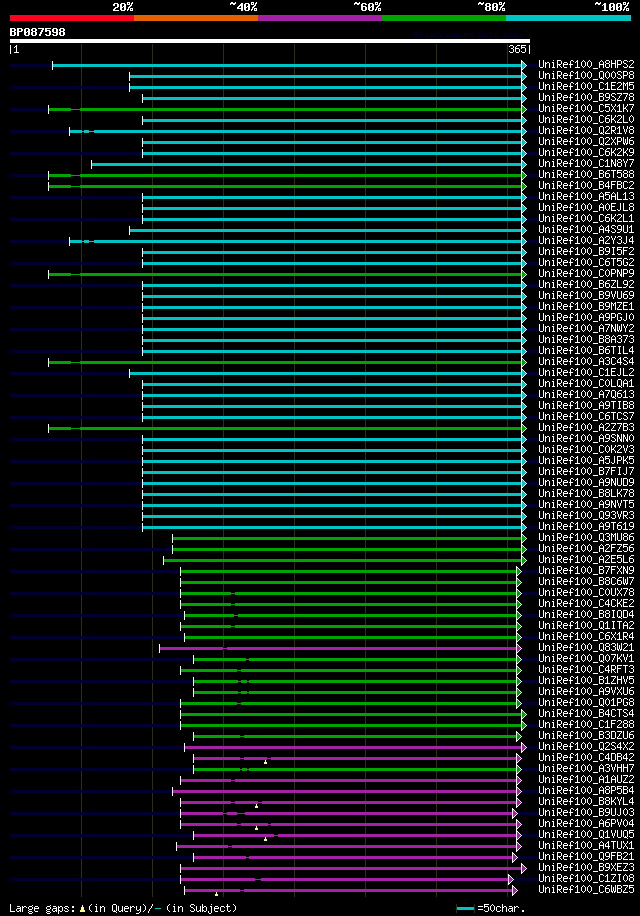
Task: Select the UniRef100_B1ZHV5 label
Action: 586,681
